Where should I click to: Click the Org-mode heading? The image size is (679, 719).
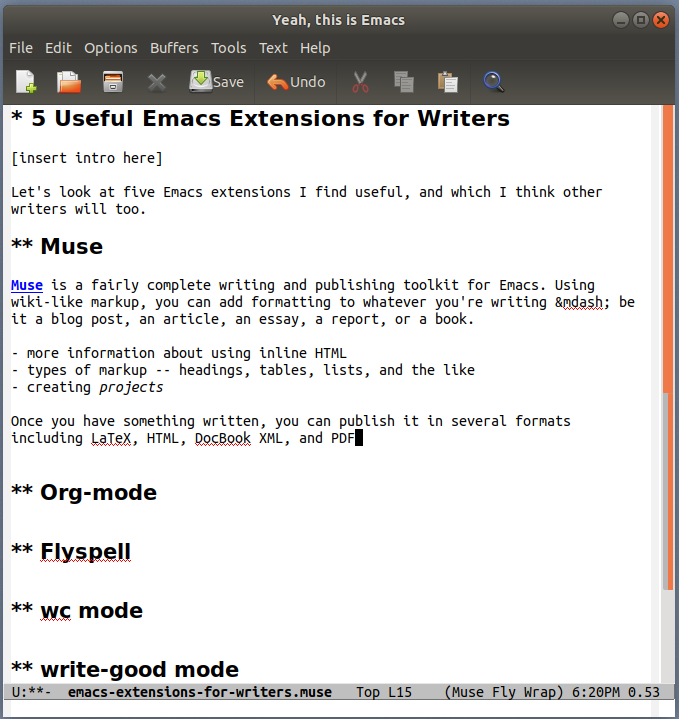tap(98, 492)
